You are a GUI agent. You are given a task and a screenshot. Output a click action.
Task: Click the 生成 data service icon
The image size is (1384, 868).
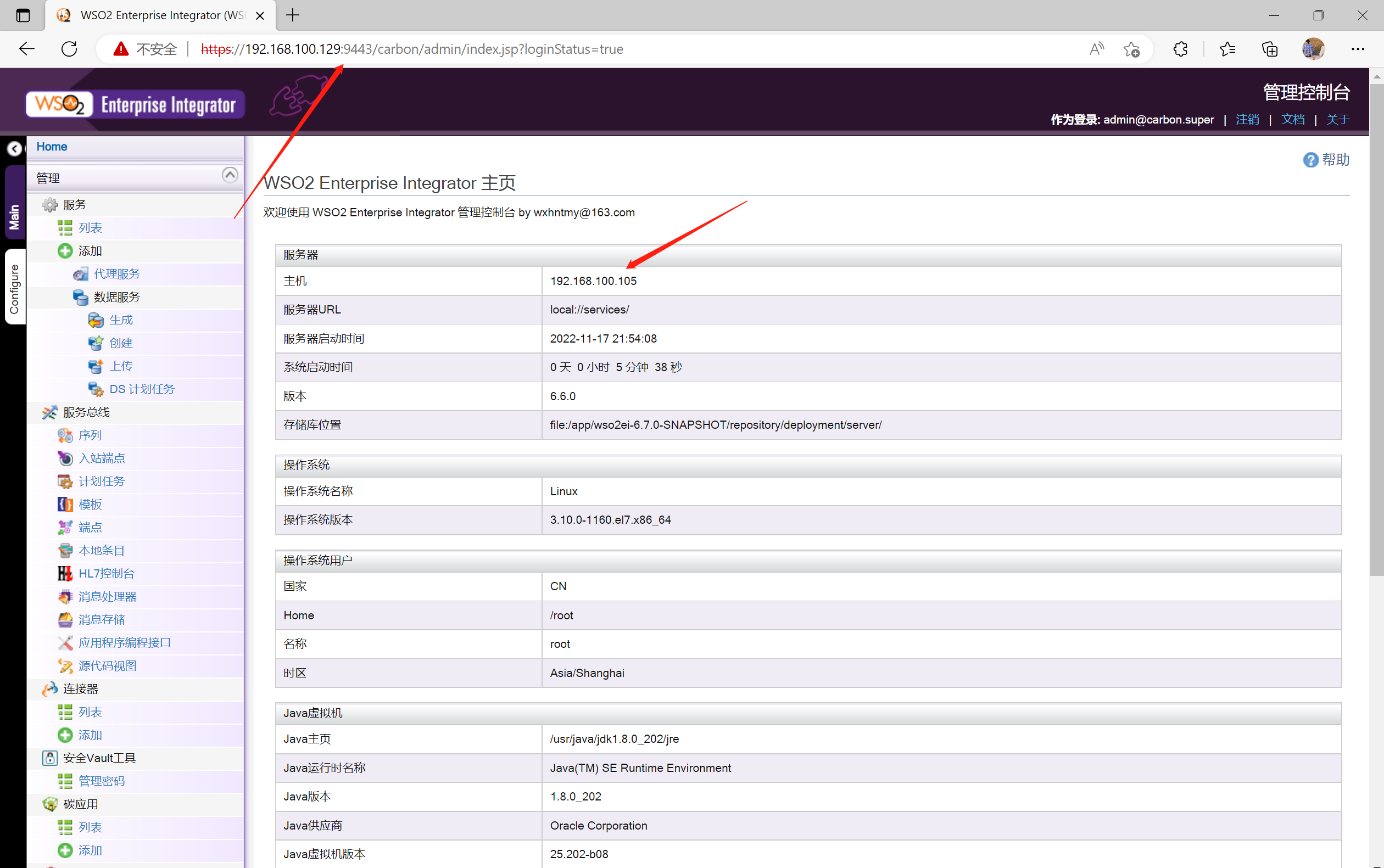click(x=96, y=320)
